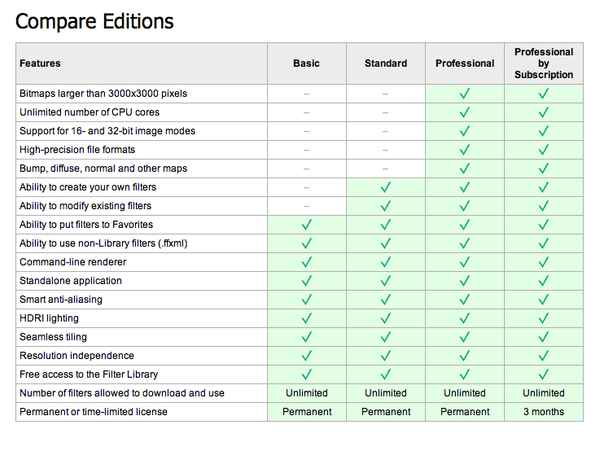Viewport: 600px width, 451px height.
Task: Click Standard checkmark for Ability to create filters
Action: tap(386, 187)
